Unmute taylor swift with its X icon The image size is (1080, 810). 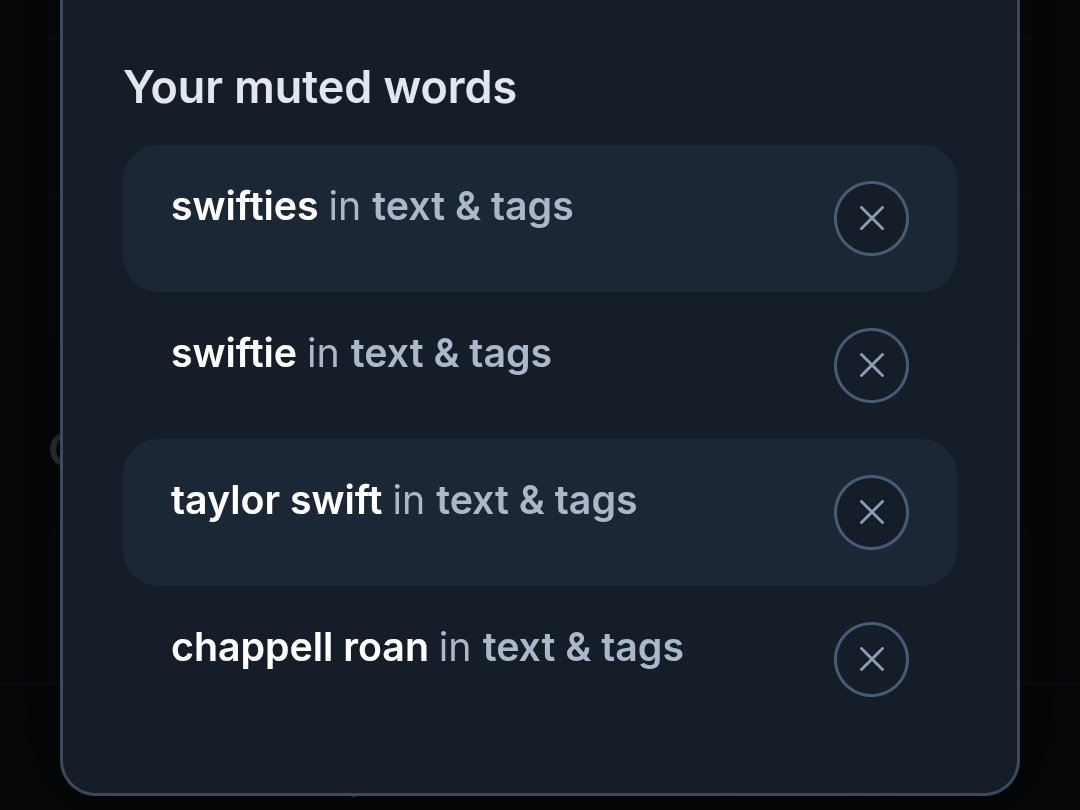871,512
